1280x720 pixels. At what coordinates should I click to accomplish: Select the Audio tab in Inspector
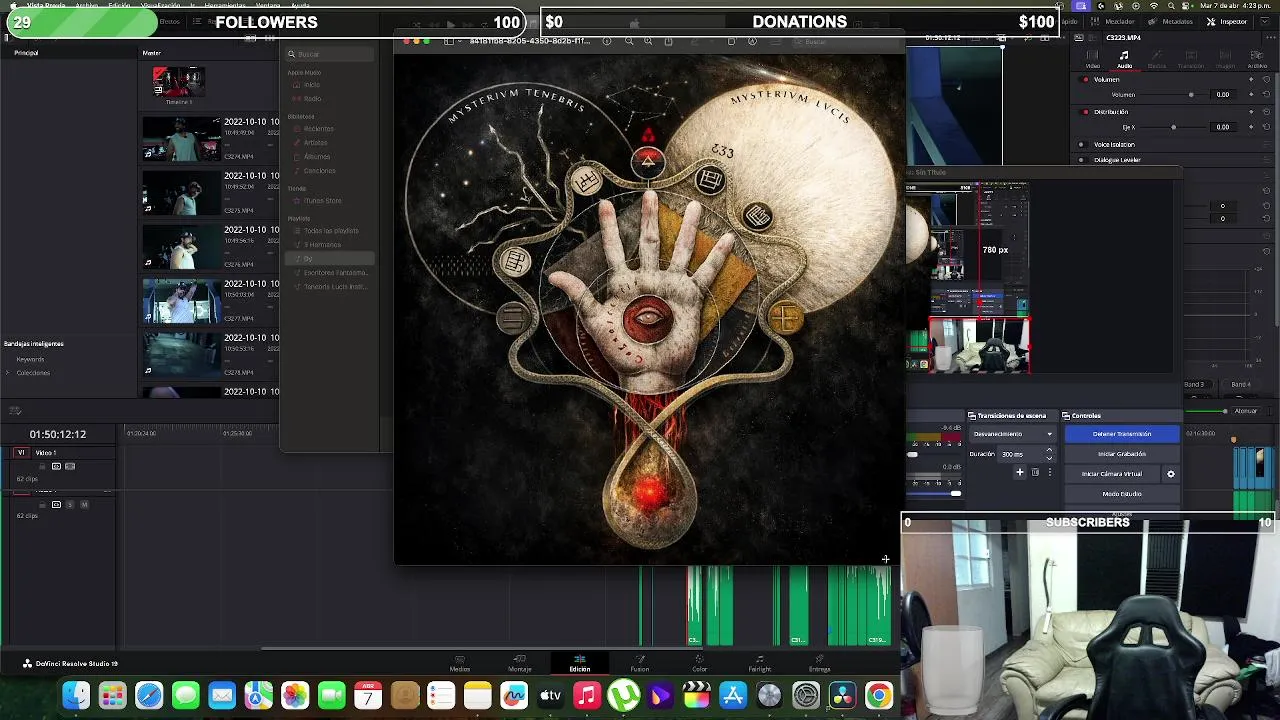coord(1124,60)
